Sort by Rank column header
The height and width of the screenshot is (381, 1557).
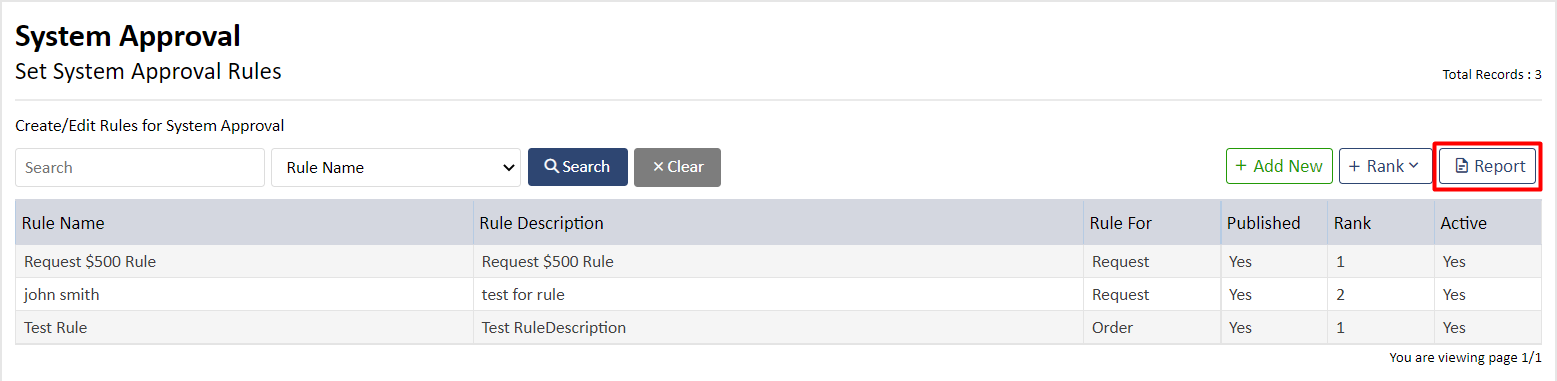tap(1352, 223)
